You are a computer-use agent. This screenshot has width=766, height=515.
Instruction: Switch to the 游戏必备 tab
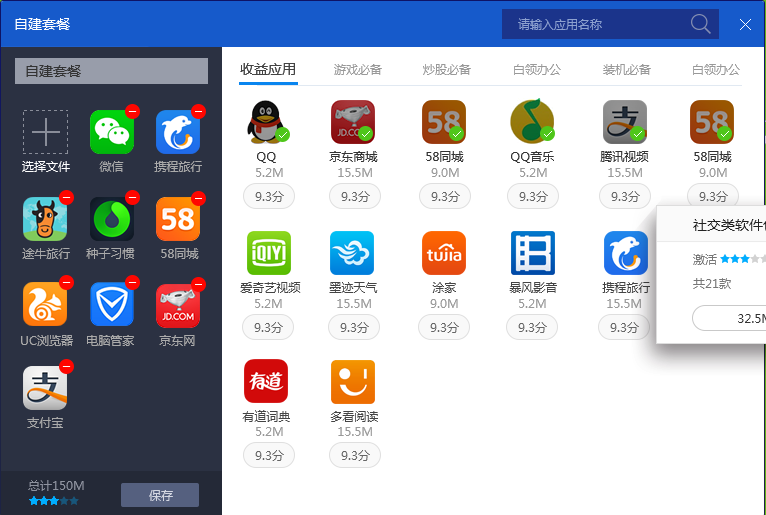tap(358, 69)
